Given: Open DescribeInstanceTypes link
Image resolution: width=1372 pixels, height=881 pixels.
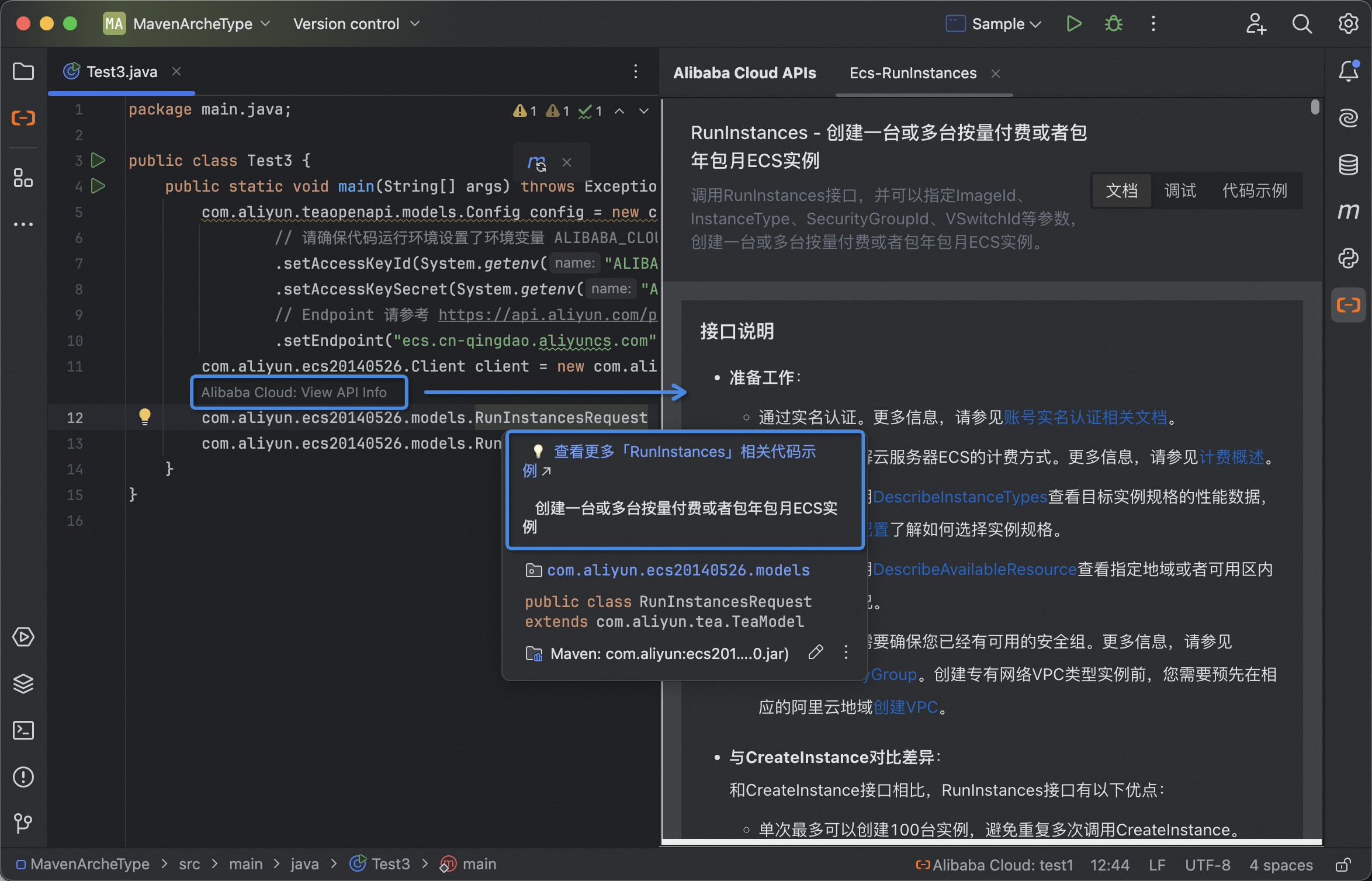Looking at the screenshot, I should [960, 497].
